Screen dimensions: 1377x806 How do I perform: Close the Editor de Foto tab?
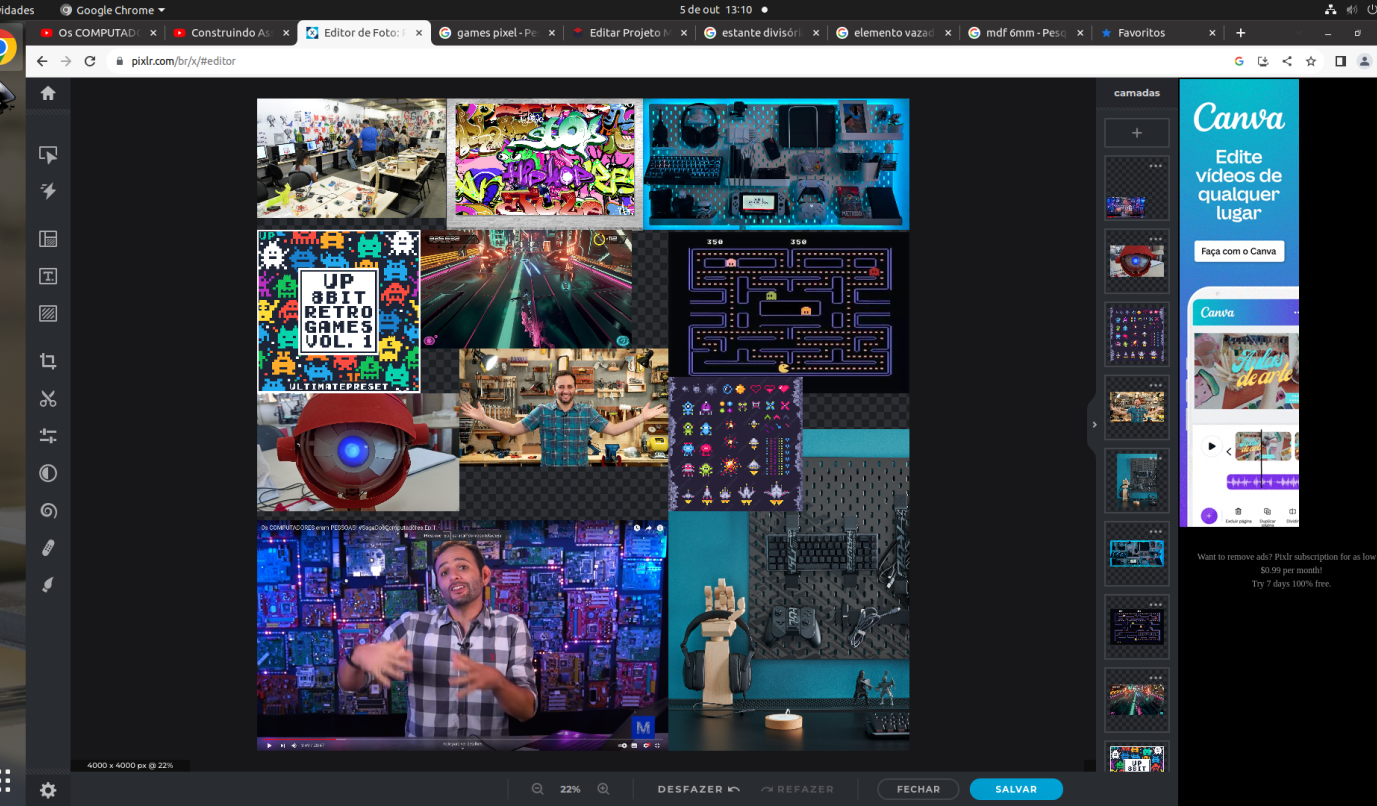click(418, 33)
